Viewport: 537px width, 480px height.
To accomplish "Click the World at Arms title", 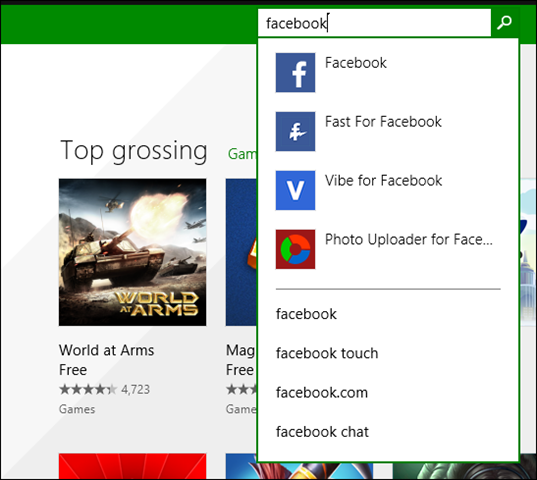I will click(107, 350).
